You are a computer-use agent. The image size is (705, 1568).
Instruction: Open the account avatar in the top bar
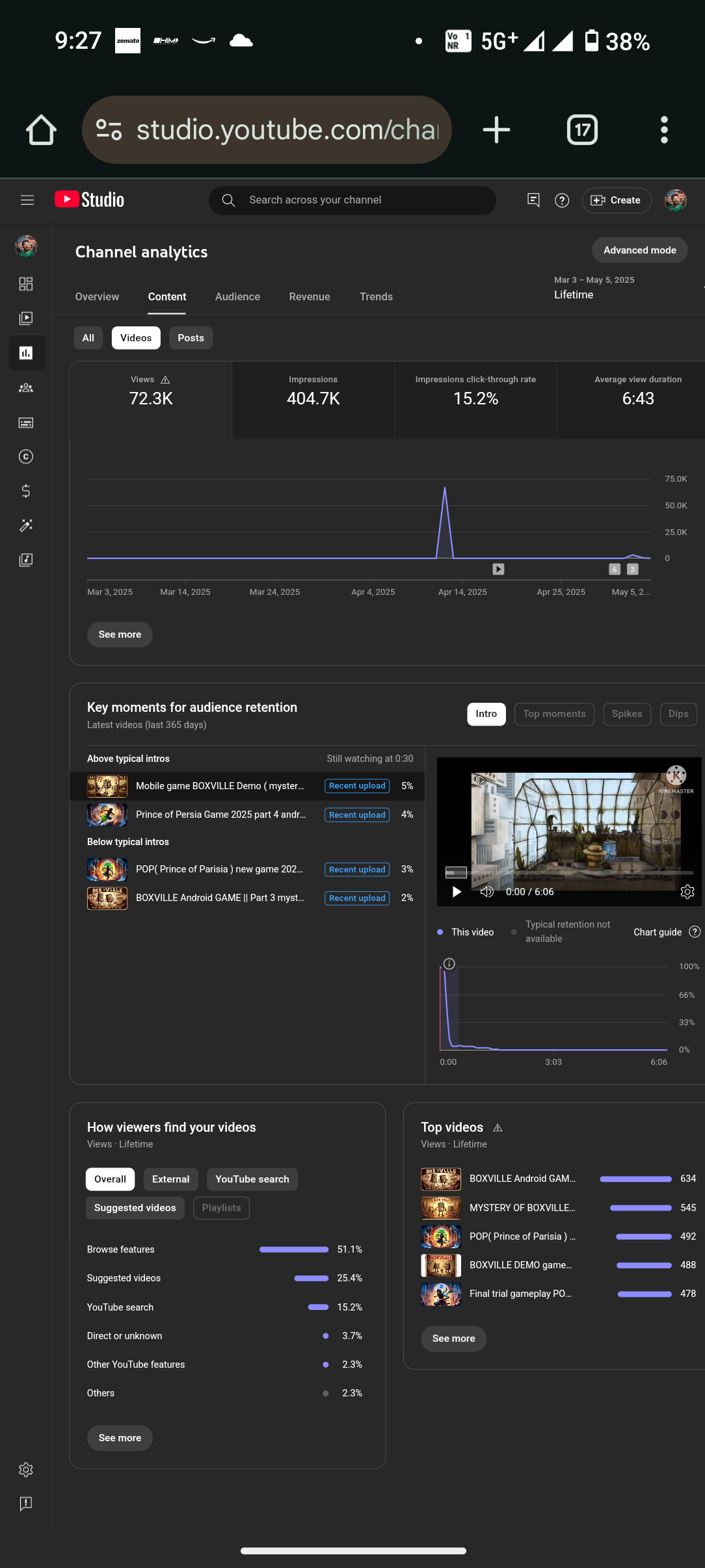click(676, 200)
